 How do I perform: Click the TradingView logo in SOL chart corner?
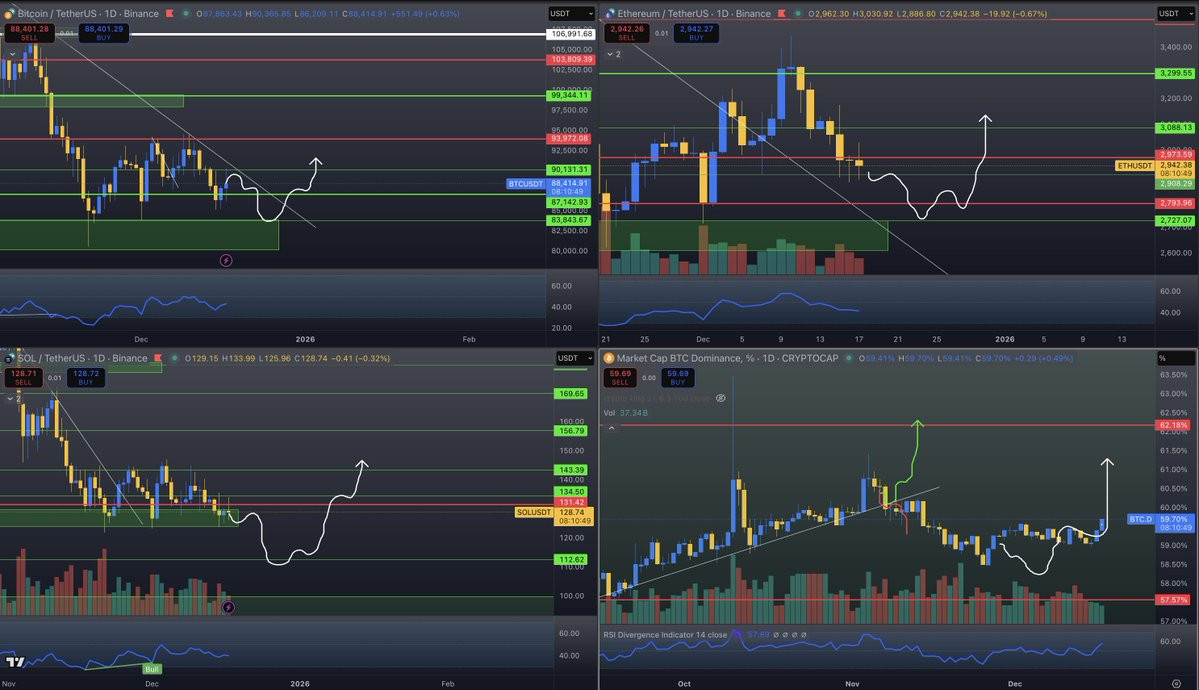pyautogui.click(x=15, y=662)
